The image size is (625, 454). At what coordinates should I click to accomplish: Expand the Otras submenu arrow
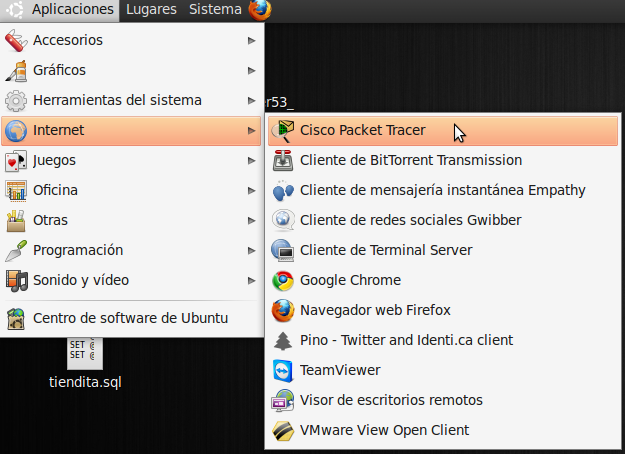click(252, 221)
